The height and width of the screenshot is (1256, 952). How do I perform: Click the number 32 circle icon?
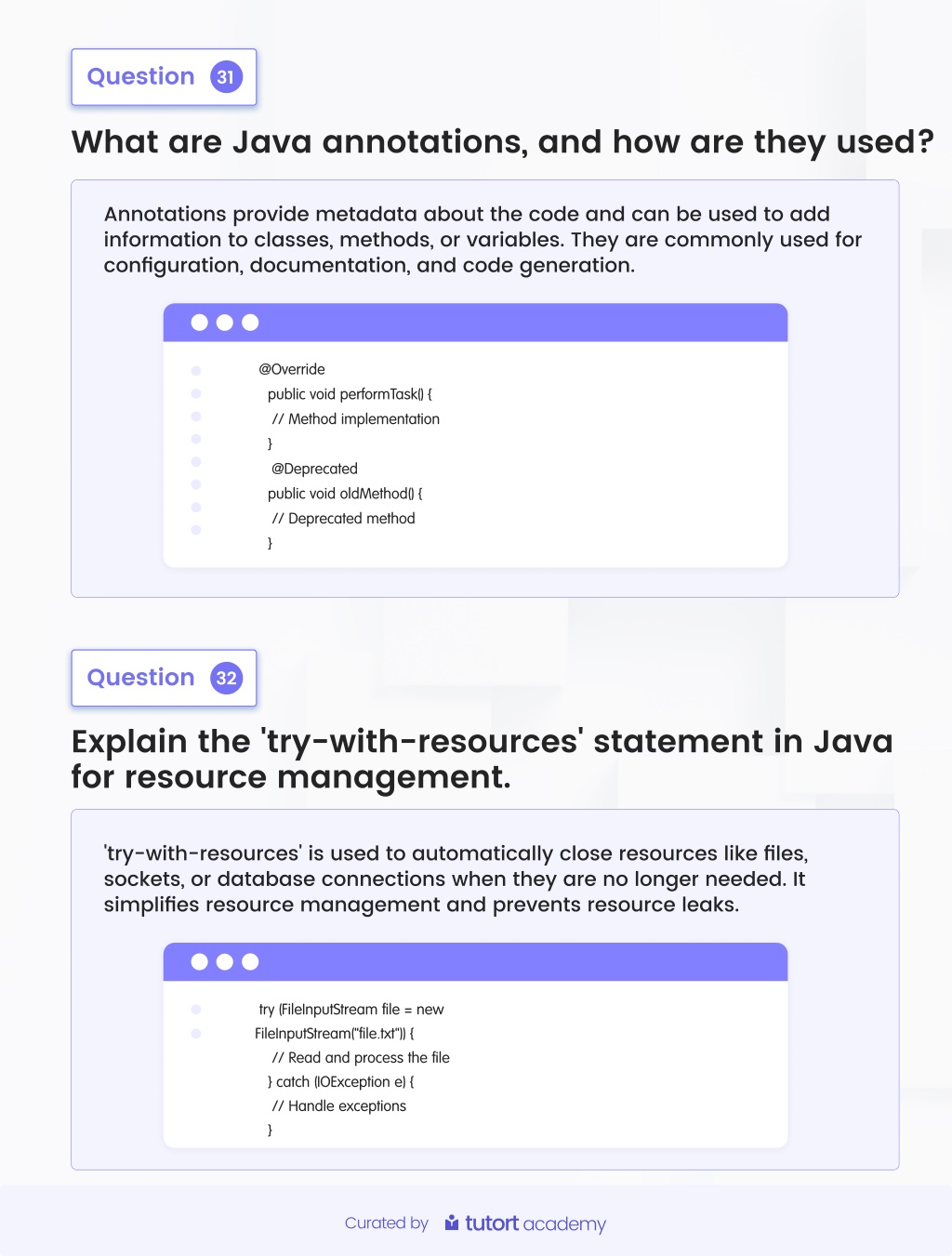[226, 678]
